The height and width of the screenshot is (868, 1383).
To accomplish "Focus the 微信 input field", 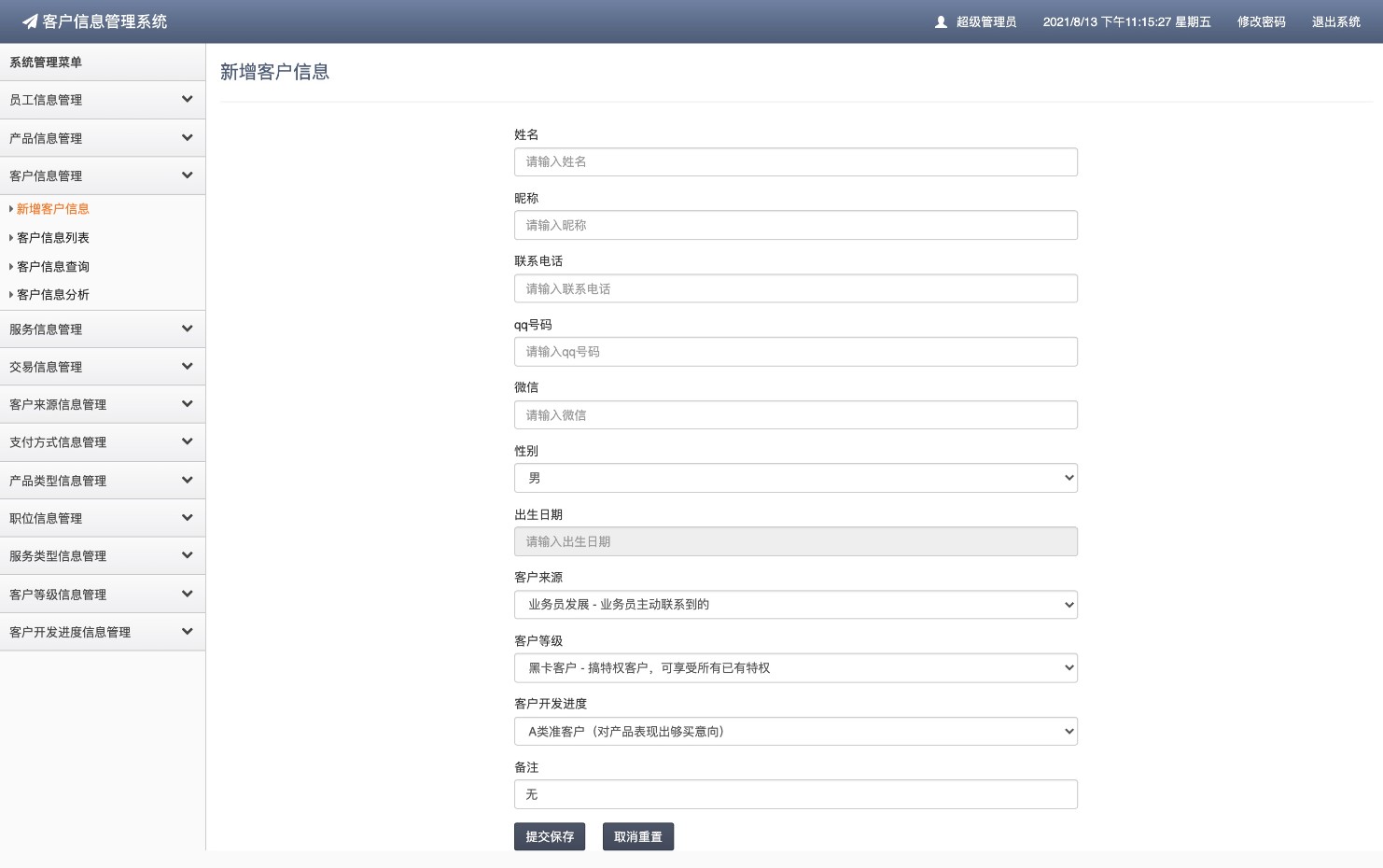I will tap(796, 415).
